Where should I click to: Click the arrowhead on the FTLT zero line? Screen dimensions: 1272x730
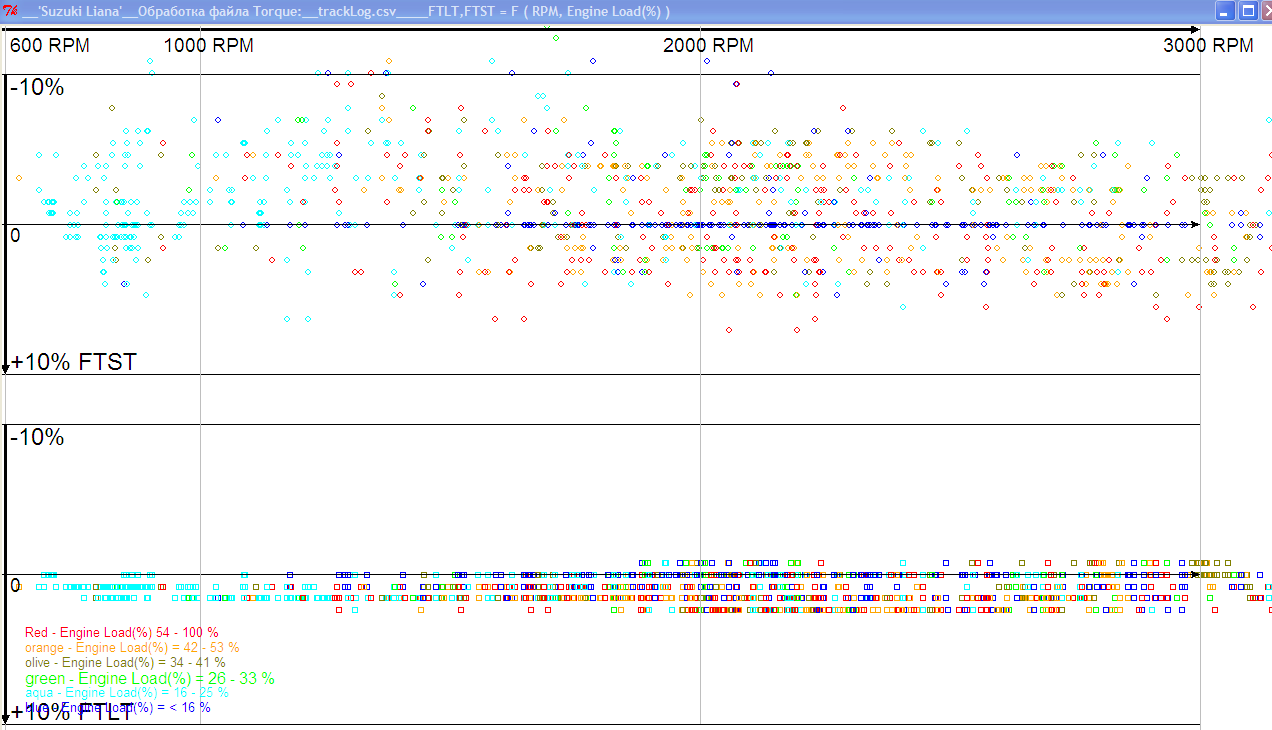point(1194,575)
